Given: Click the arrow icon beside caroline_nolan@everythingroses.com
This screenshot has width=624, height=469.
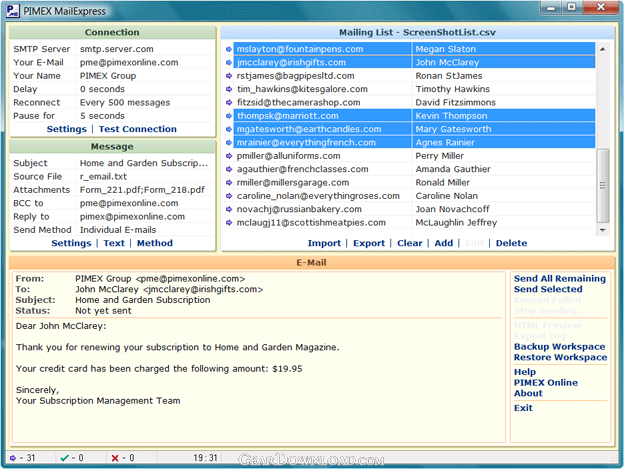Looking at the screenshot, I should point(229,196).
